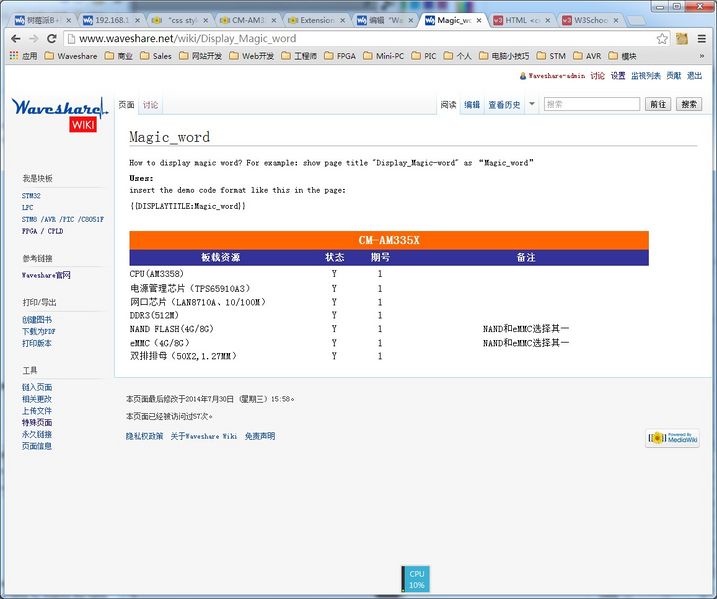
Task: Switch to the Extension browser tab
Action: coord(316,21)
